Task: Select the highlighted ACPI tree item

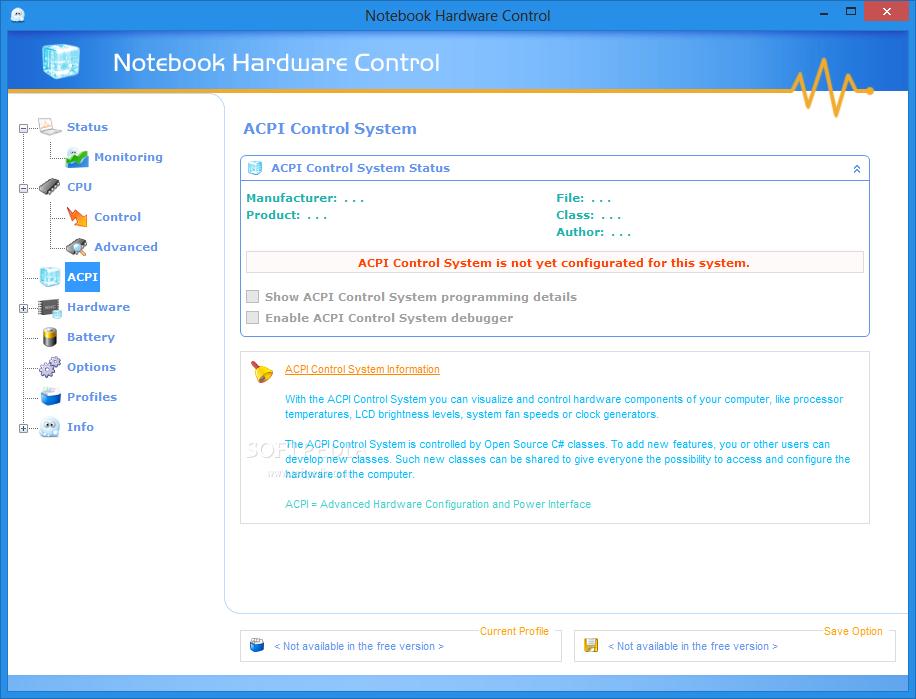Action: coord(82,277)
